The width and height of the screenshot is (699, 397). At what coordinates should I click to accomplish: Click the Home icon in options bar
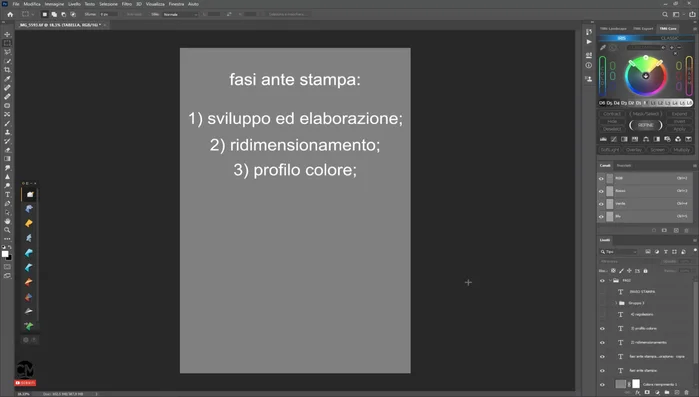(10, 14)
